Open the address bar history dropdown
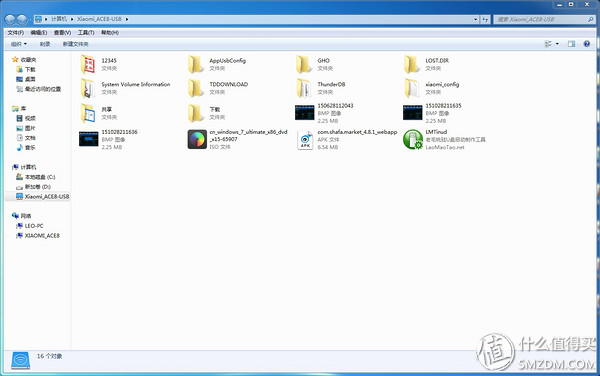The height and width of the screenshot is (376, 600). coord(476,19)
